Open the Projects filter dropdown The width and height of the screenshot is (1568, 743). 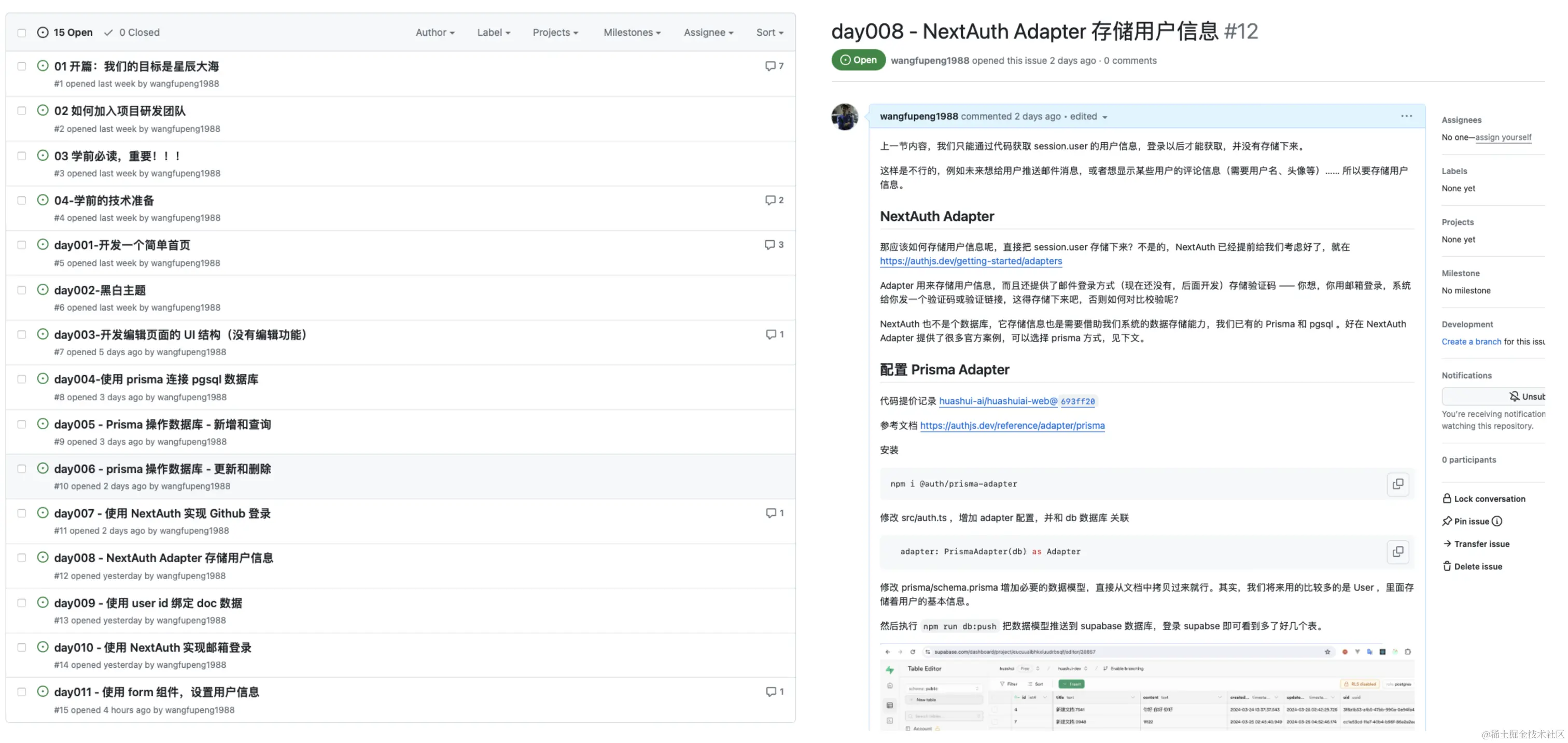click(555, 32)
